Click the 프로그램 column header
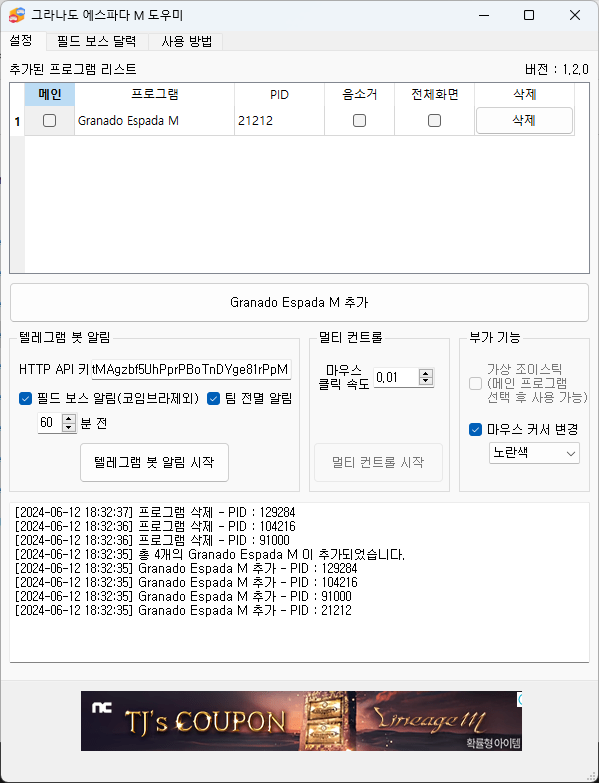The height and width of the screenshot is (783, 599). 154,94
